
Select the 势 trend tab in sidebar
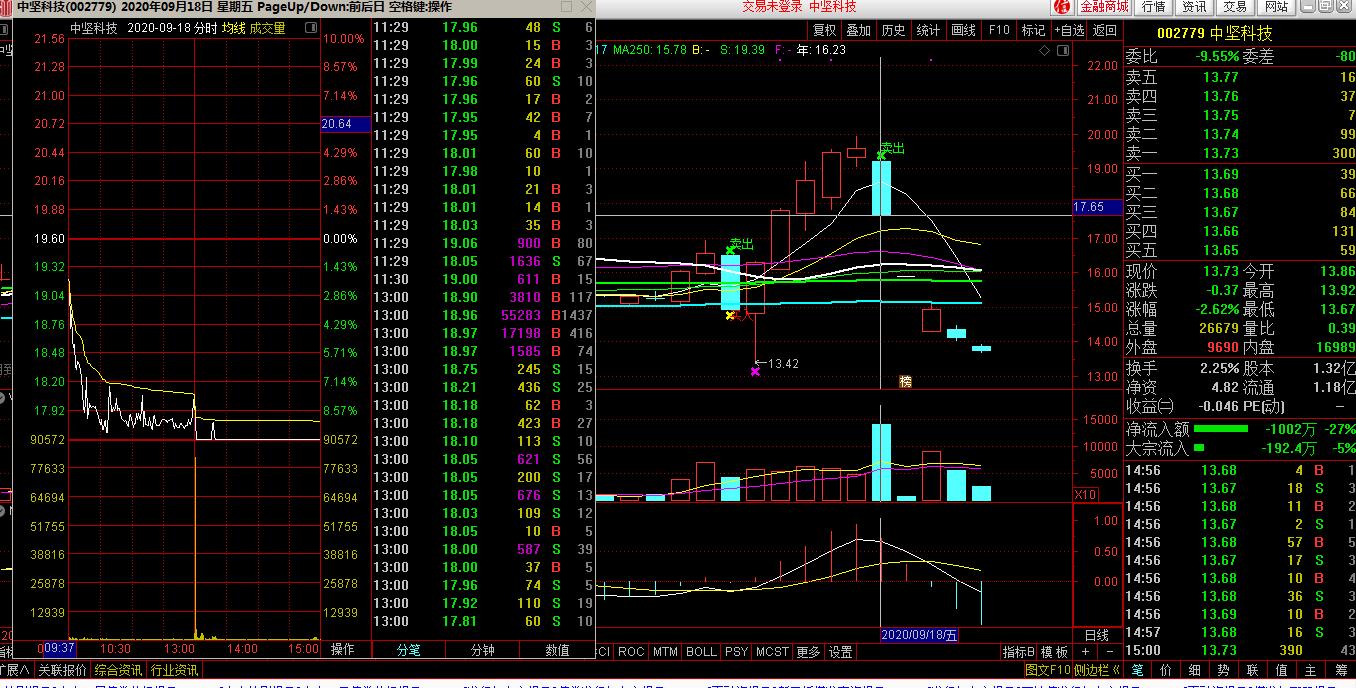(x=1224, y=669)
